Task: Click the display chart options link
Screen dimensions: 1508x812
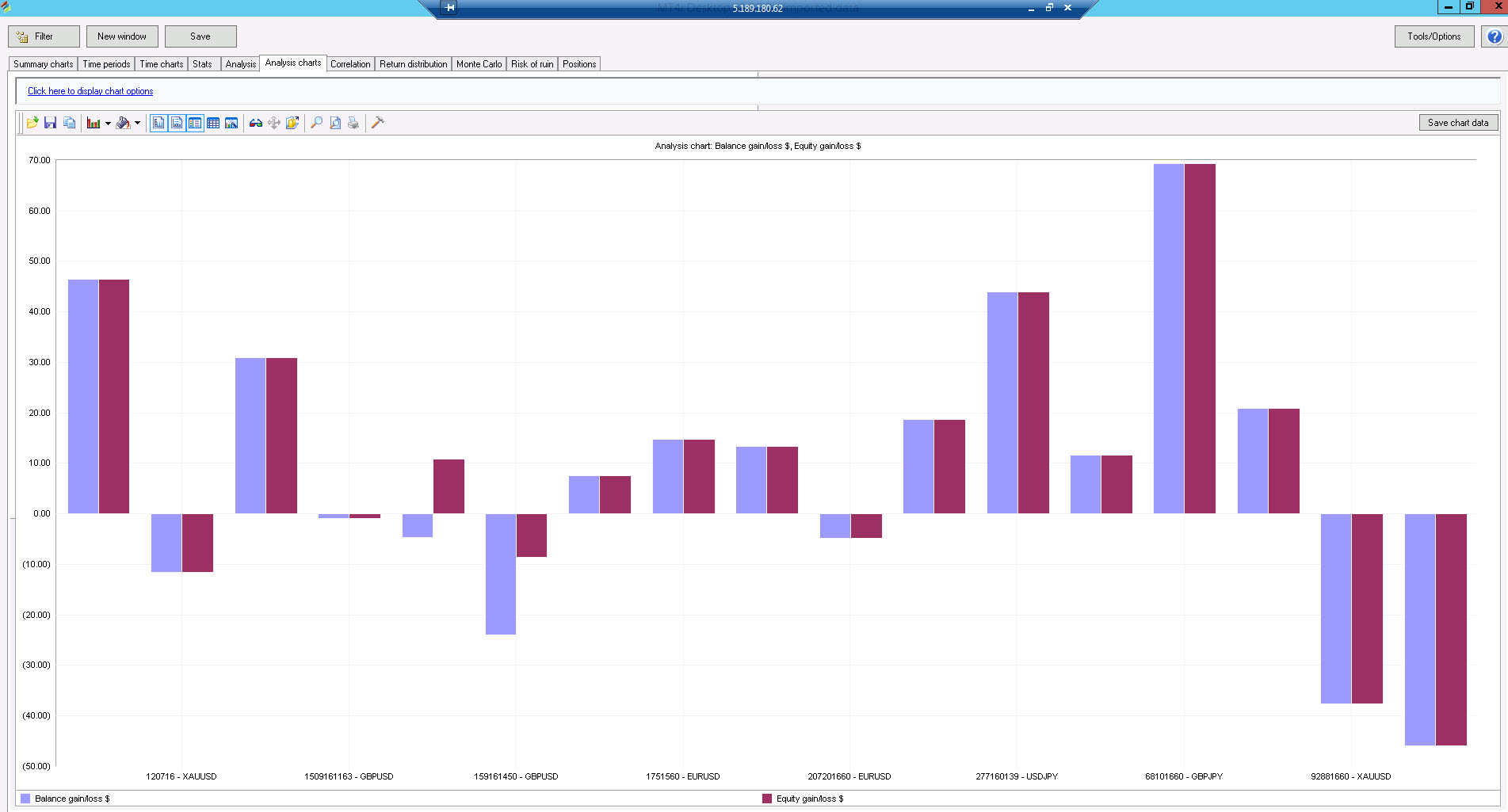Action: (x=90, y=91)
